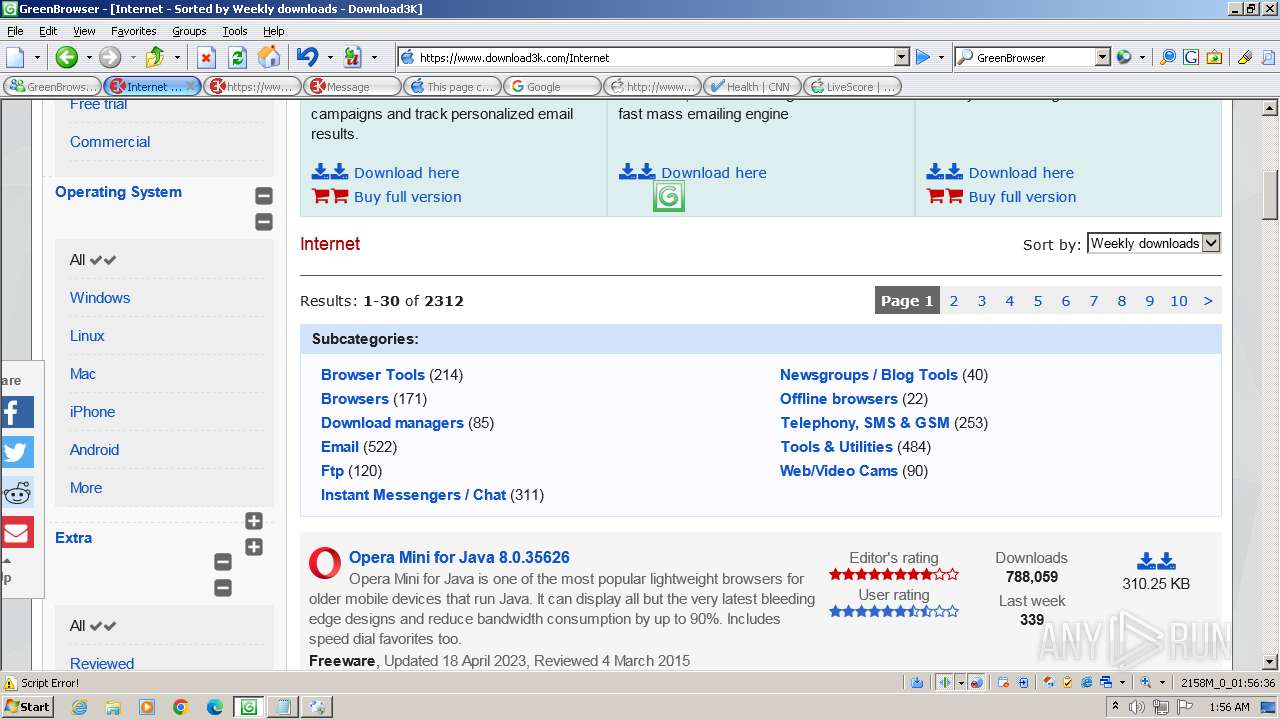Click the New page toolbar icon
Viewport: 1280px width, 720px height.
pyautogui.click(x=15, y=57)
